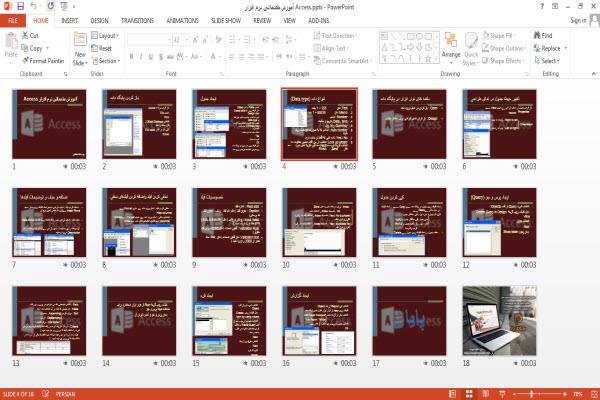This screenshot has height=400, width=600.
Task: Start presentation from beginning icon in Quick Access
Action: pos(64,6)
